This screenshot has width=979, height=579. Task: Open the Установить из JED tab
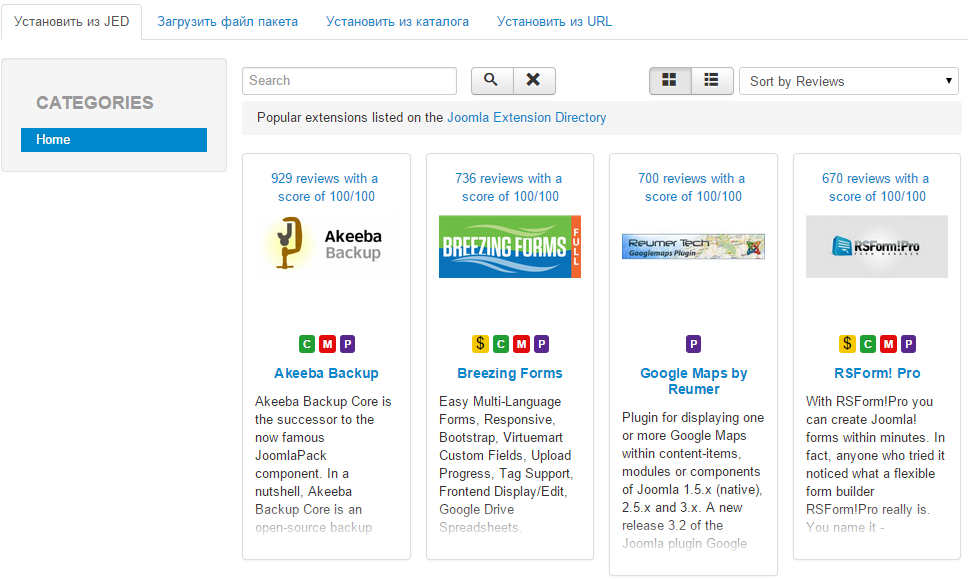click(x=71, y=22)
